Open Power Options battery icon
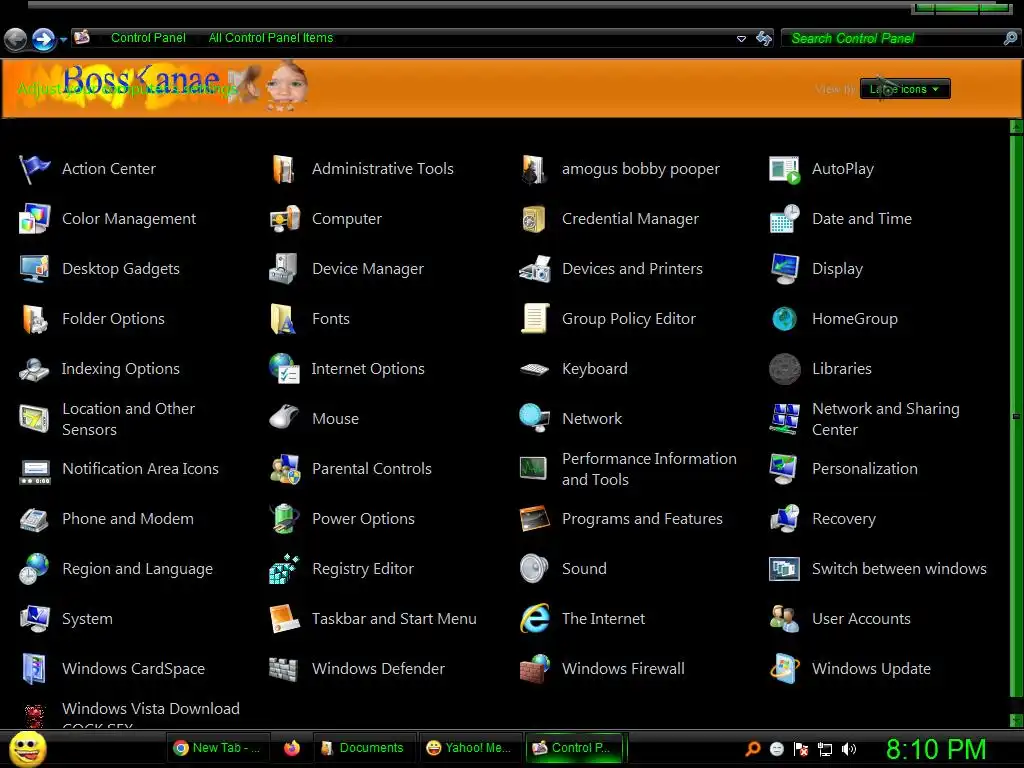Viewport: 1024px width, 768px height. (284, 519)
